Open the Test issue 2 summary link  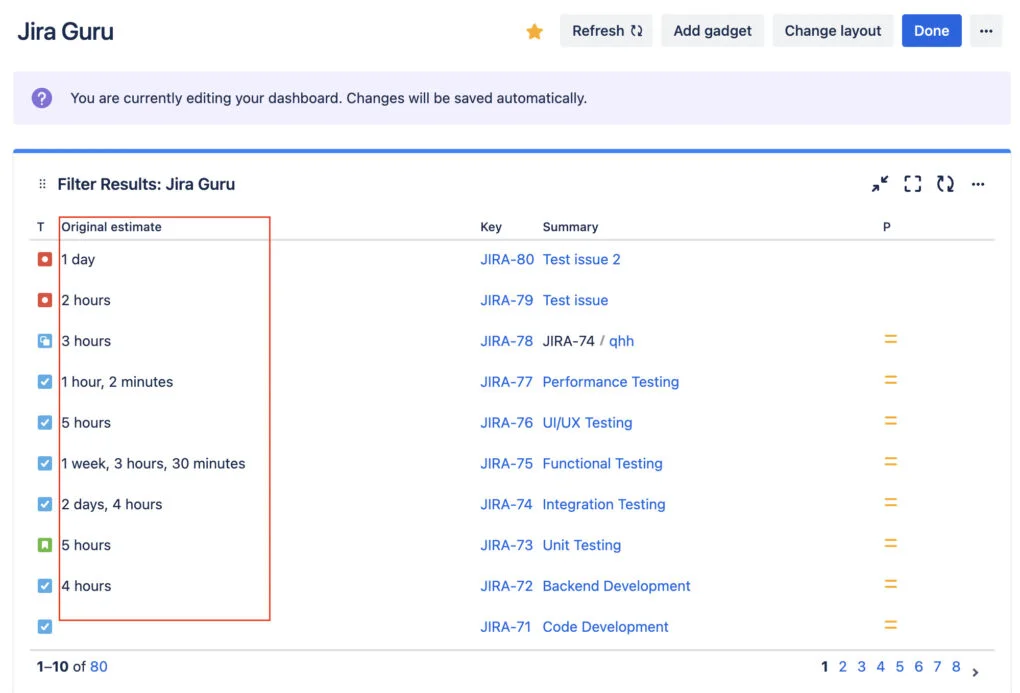pos(582,259)
